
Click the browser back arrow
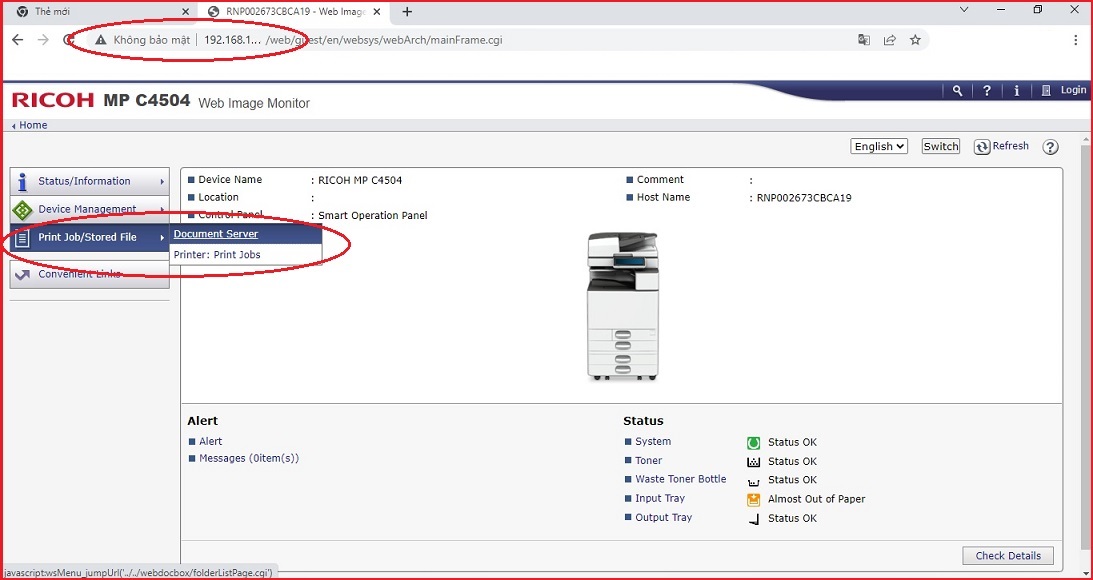click(18, 40)
